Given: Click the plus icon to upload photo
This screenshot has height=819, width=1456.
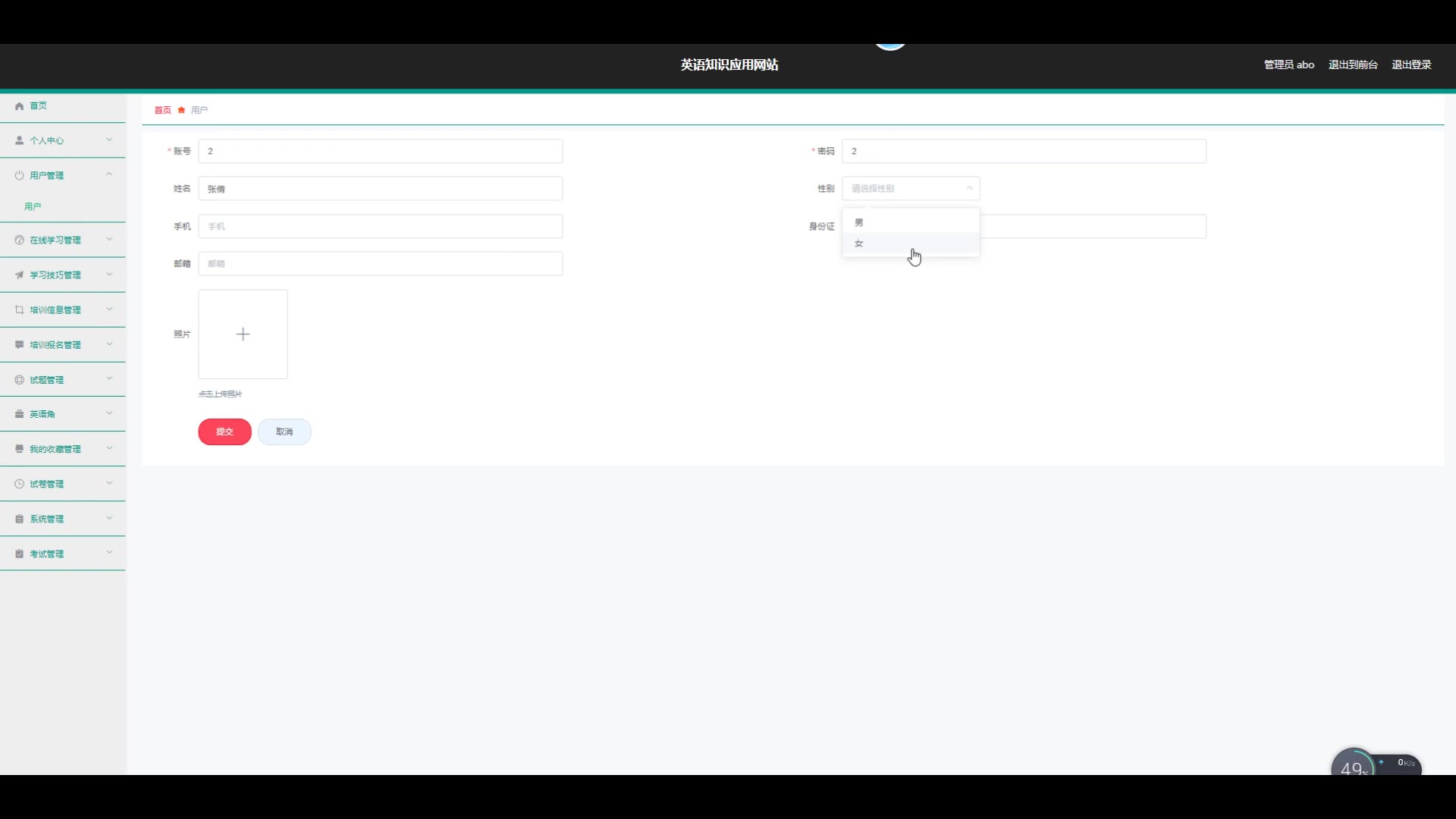Looking at the screenshot, I should 243,334.
